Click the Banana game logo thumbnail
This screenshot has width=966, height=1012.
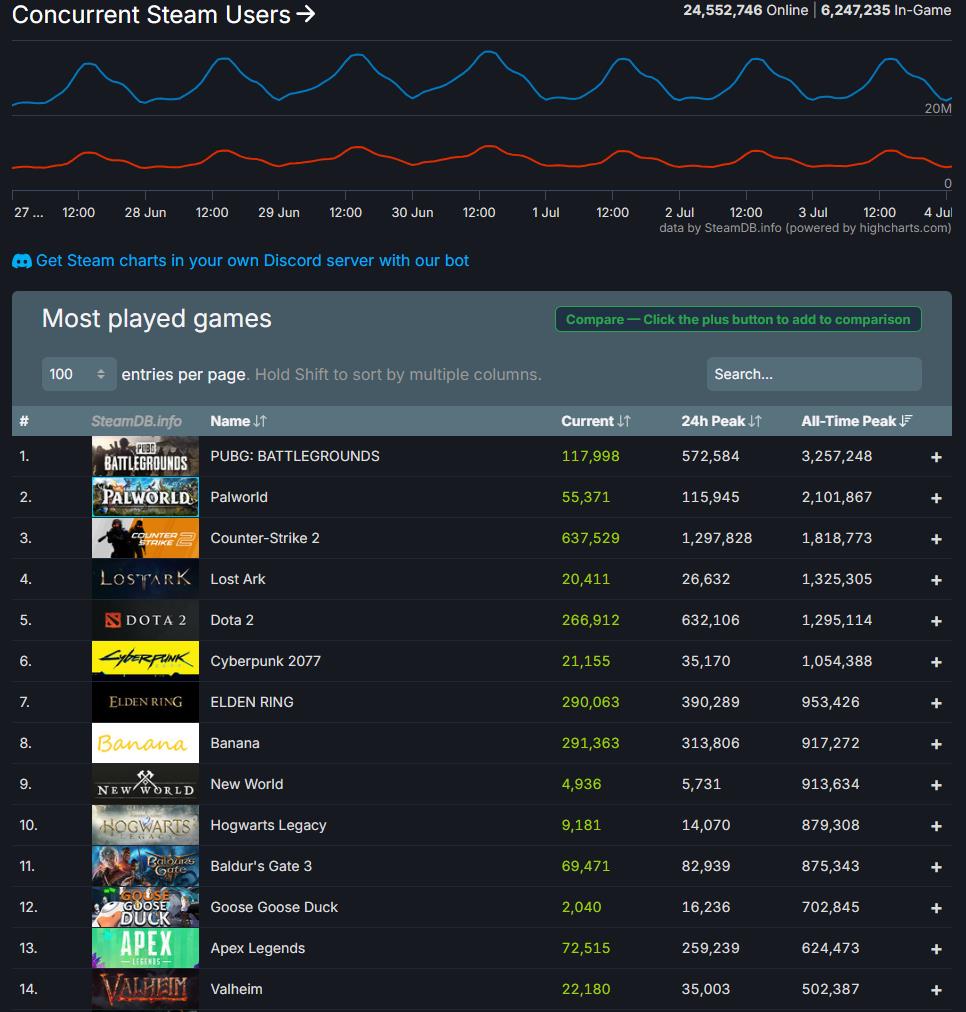click(x=145, y=743)
